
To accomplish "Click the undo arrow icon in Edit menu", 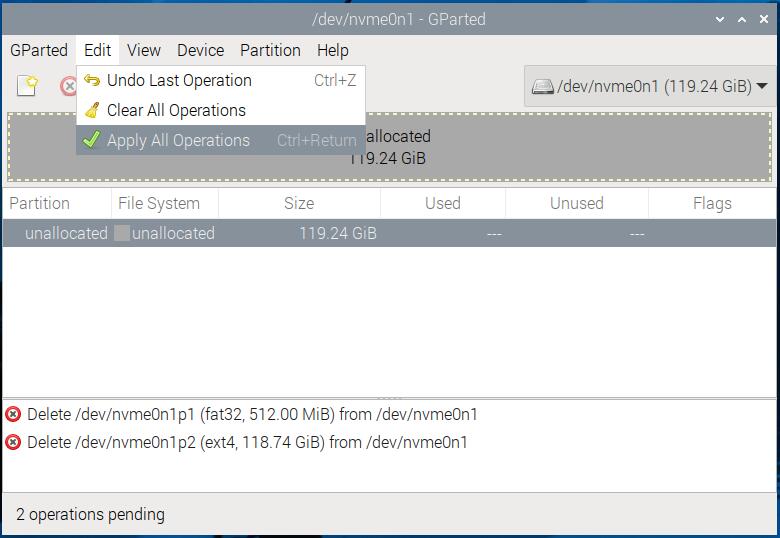I will pyautogui.click(x=92, y=80).
